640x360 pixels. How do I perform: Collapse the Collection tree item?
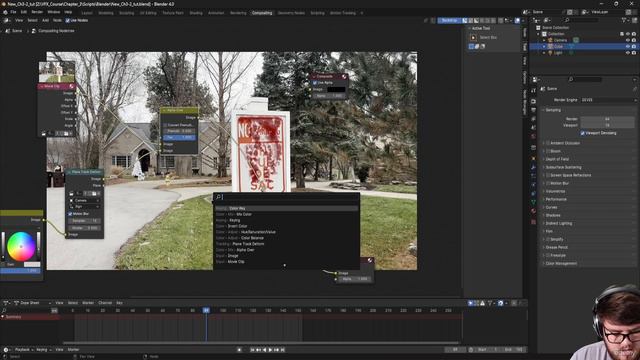(x=539, y=34)
